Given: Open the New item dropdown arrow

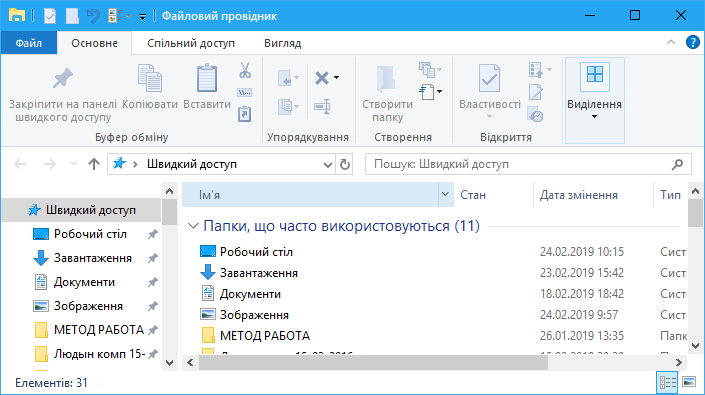Looking at the screenshot, I should [x=439, y=92].
